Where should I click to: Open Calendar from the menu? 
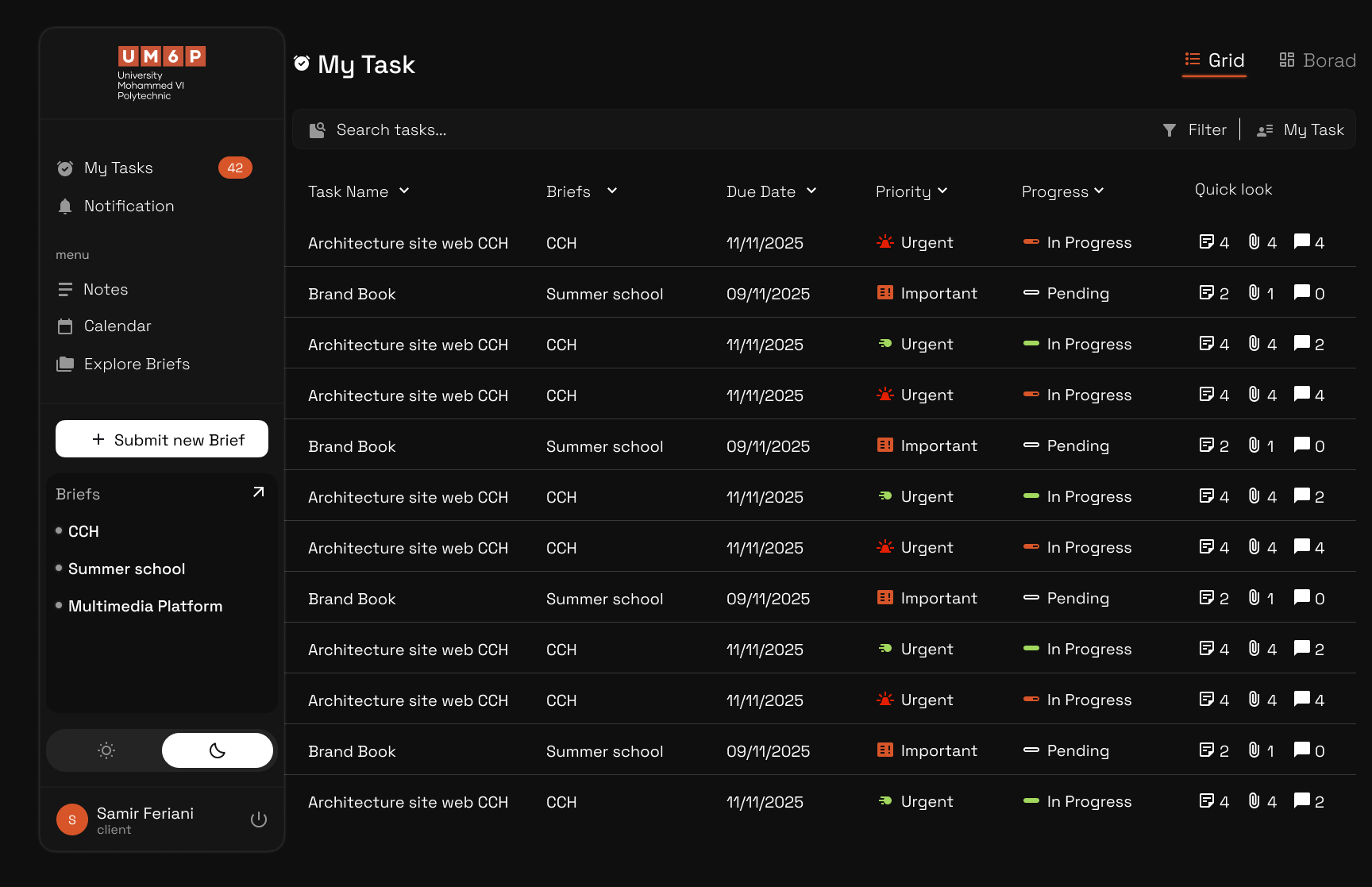click(104, 326)
